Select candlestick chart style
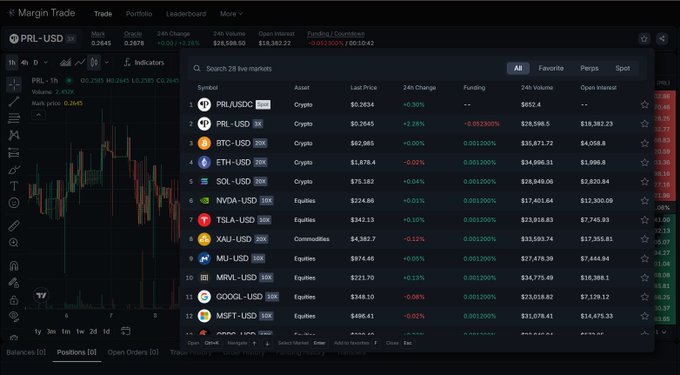 (94, 62)
